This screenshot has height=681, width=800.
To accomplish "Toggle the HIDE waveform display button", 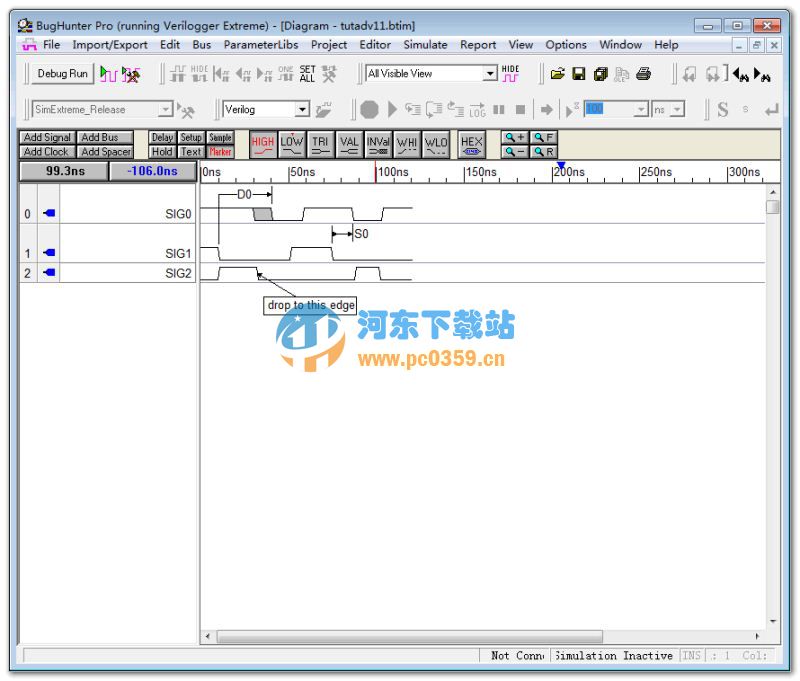I will coord(510,72).
